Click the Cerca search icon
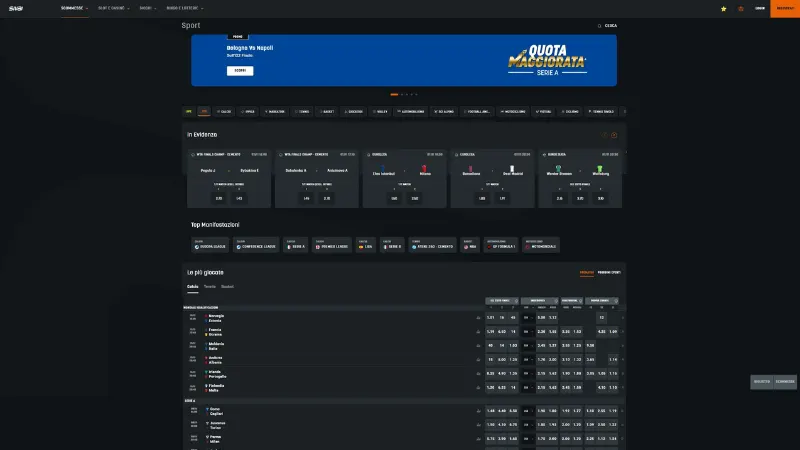 coord(599,26)
